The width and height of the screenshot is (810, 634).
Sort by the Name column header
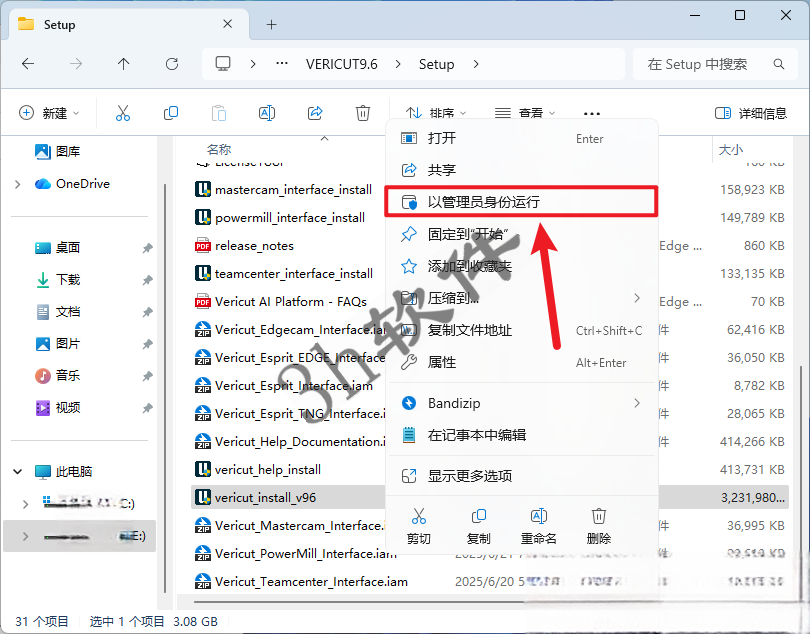point(219,150)
